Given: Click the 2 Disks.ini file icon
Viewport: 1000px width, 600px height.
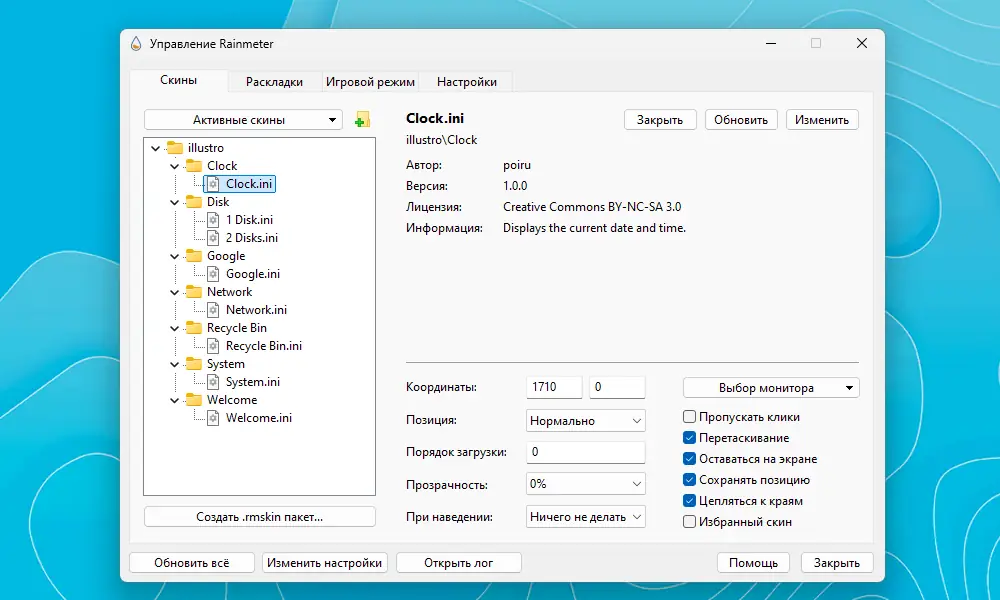Looking at the screenshot, I should [x=213, y=238].
